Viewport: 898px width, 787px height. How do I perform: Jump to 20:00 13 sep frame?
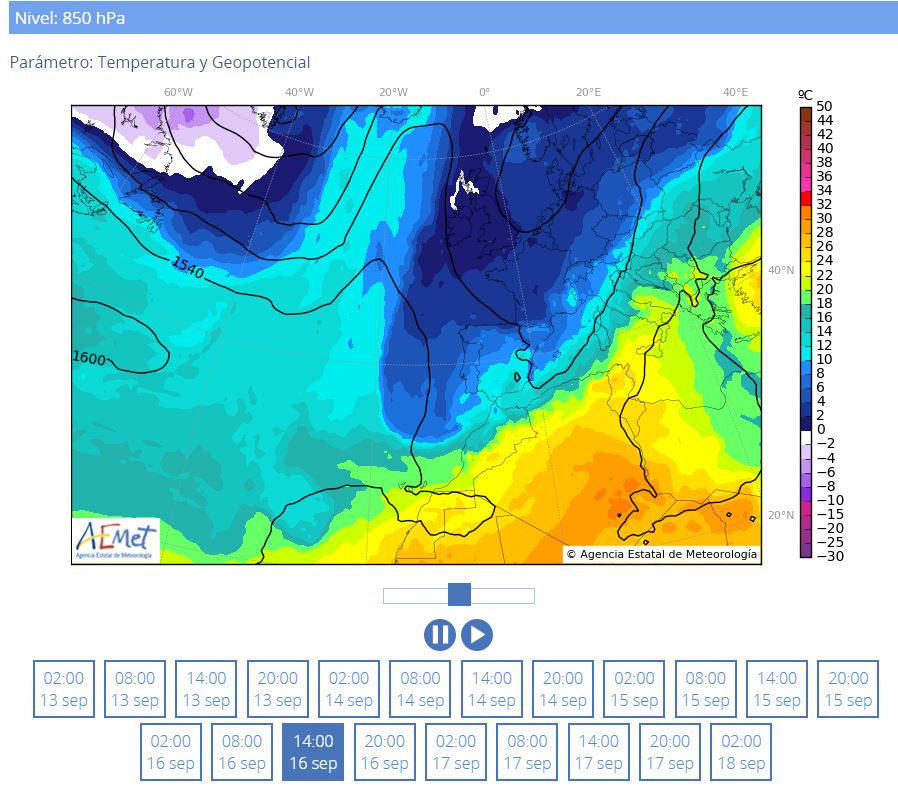tap(277, 689)
